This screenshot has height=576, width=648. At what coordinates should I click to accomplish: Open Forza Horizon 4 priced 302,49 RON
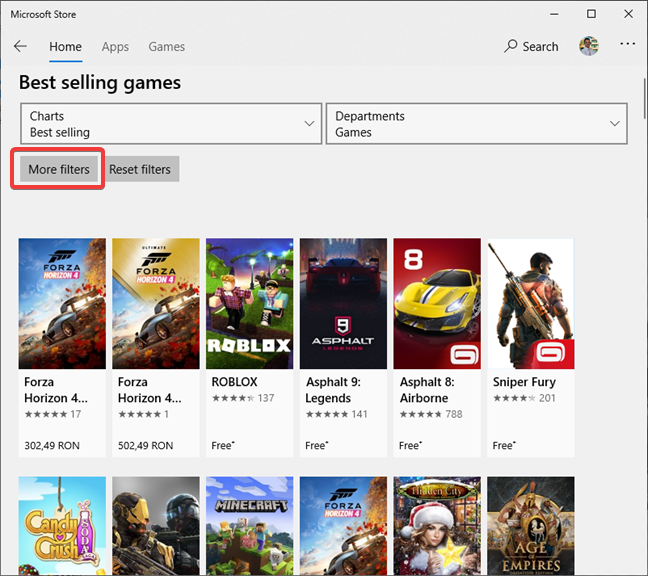click(x=62, y=347)
